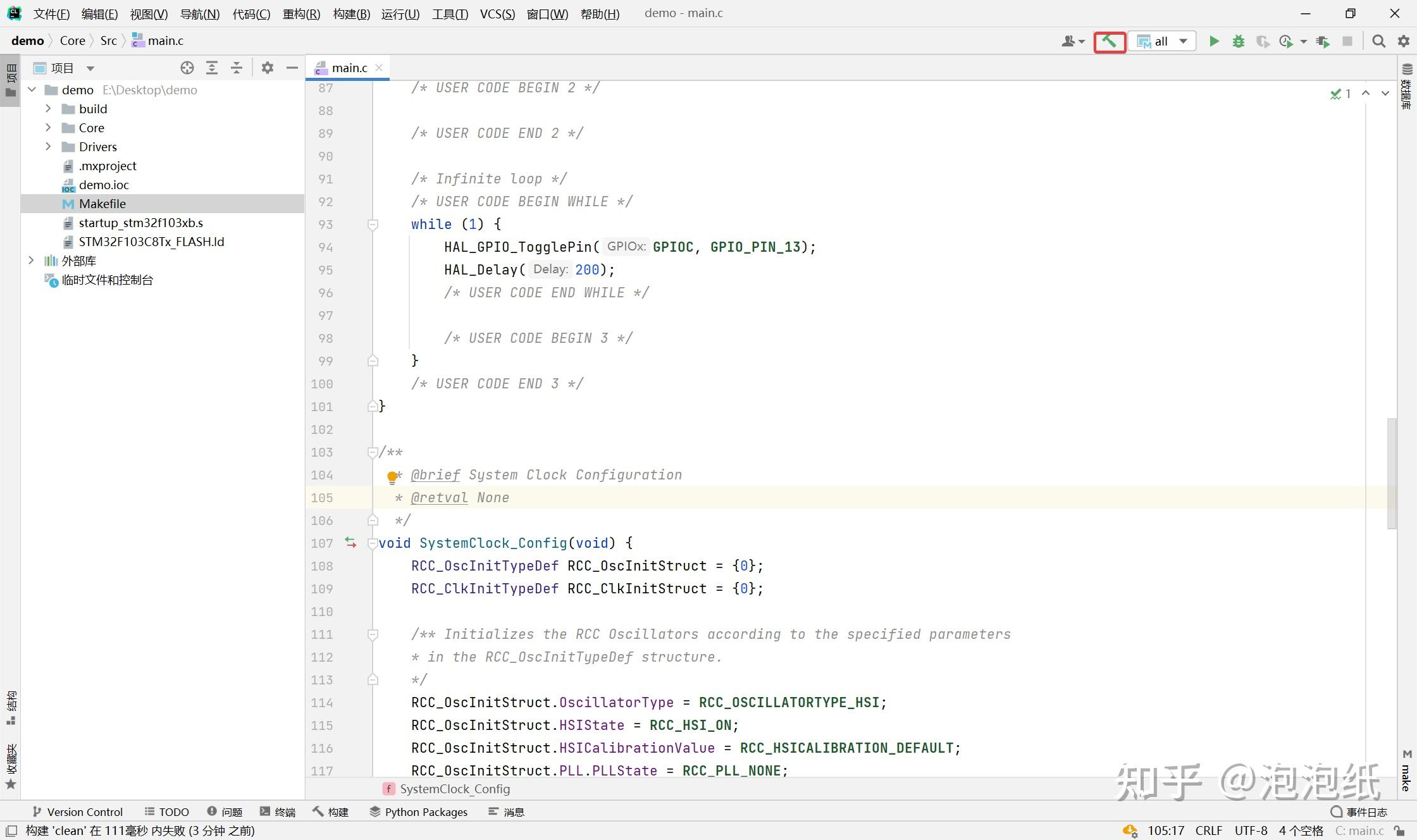Select opened file locate target icon
This screenshot has height=840, width=1417.
click(187, 68)
